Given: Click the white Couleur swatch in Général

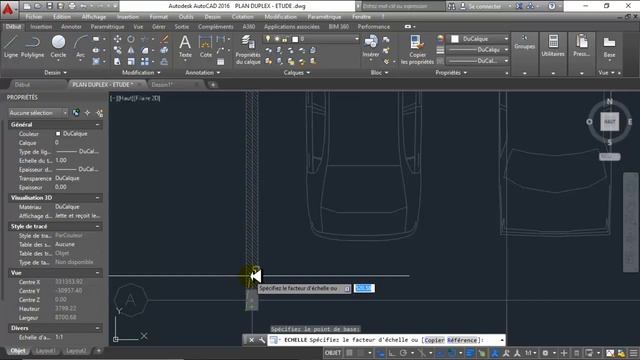Looking at the screenshot, I should 58,133.
